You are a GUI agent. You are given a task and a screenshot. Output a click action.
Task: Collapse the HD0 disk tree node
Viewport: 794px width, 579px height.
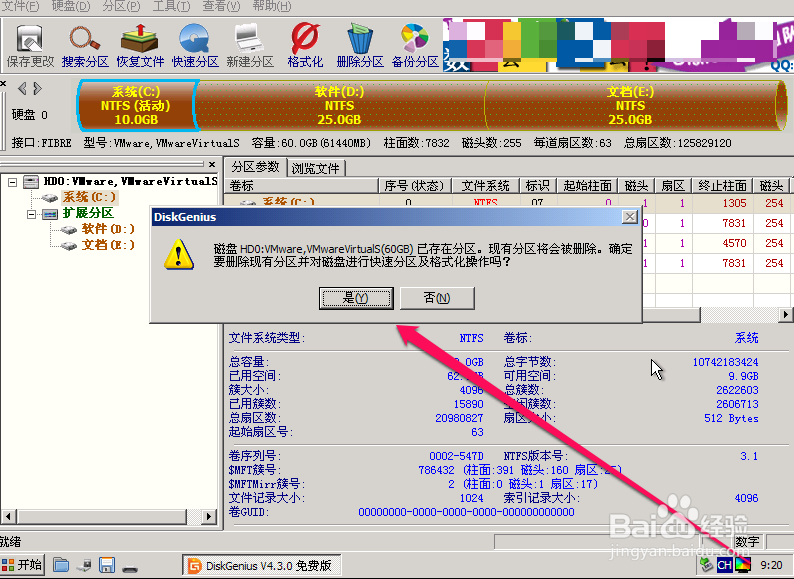(12, 181)
